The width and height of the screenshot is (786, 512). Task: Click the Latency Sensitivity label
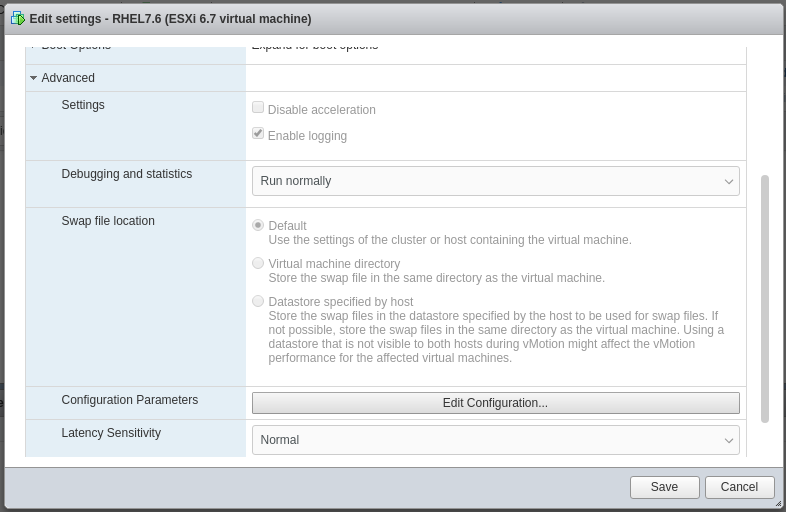click(111, 433)
